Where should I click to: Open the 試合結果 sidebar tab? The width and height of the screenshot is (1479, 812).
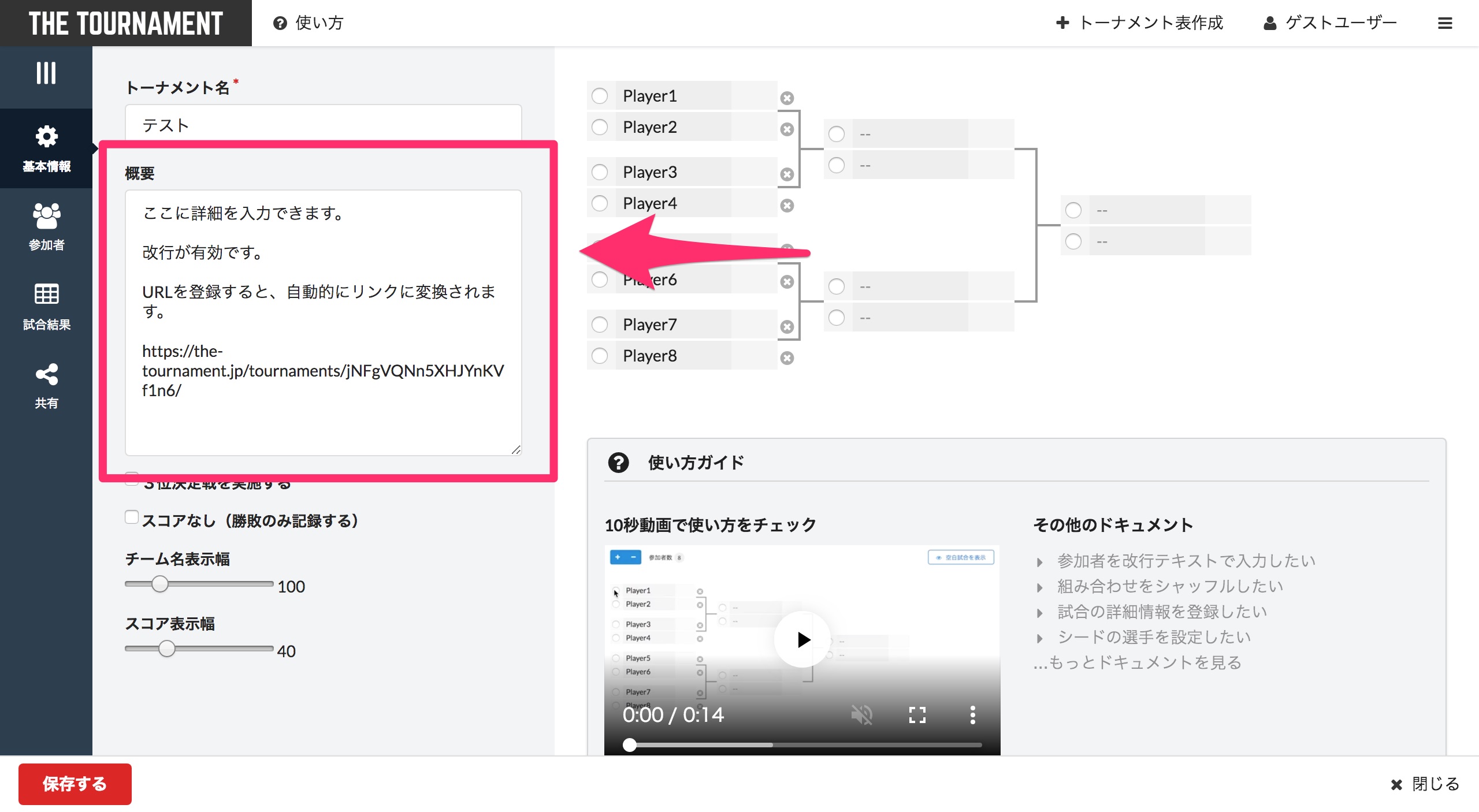pyautogui.click(x=46, y=306)
